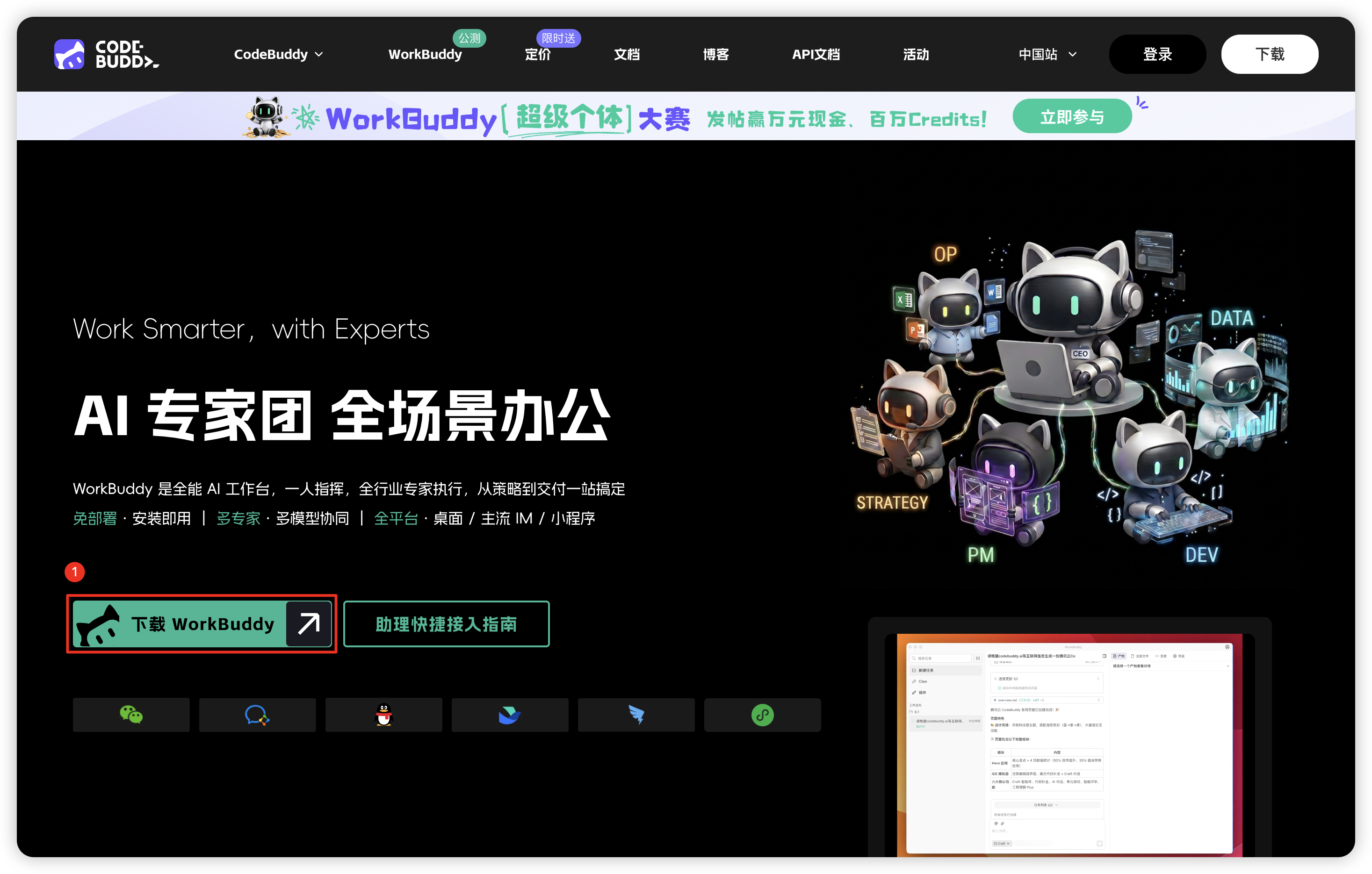Click the 限时送 badge above 定价

[558, 38]
